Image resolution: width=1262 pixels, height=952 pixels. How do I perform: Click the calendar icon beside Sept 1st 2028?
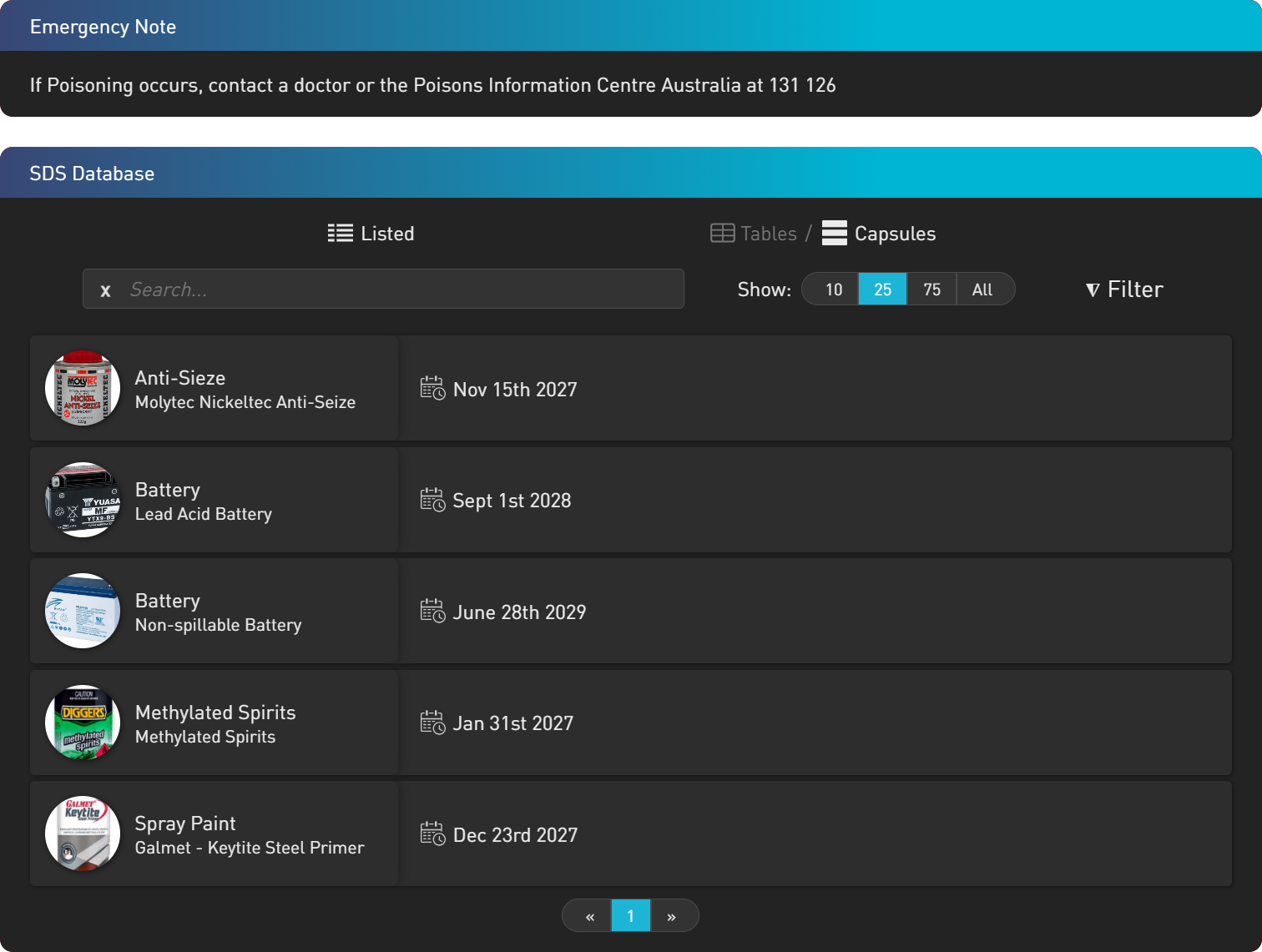(x=432, y=500)
